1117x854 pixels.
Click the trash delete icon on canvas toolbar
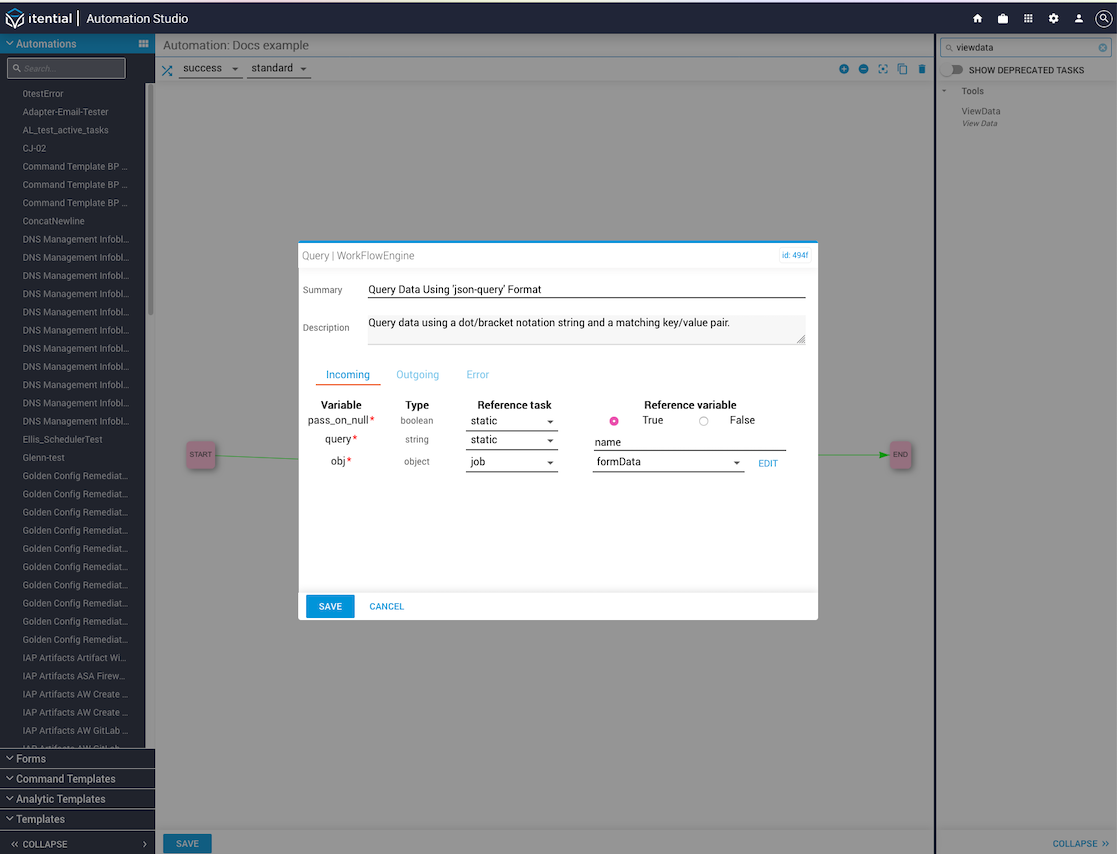tap(922, 69)
